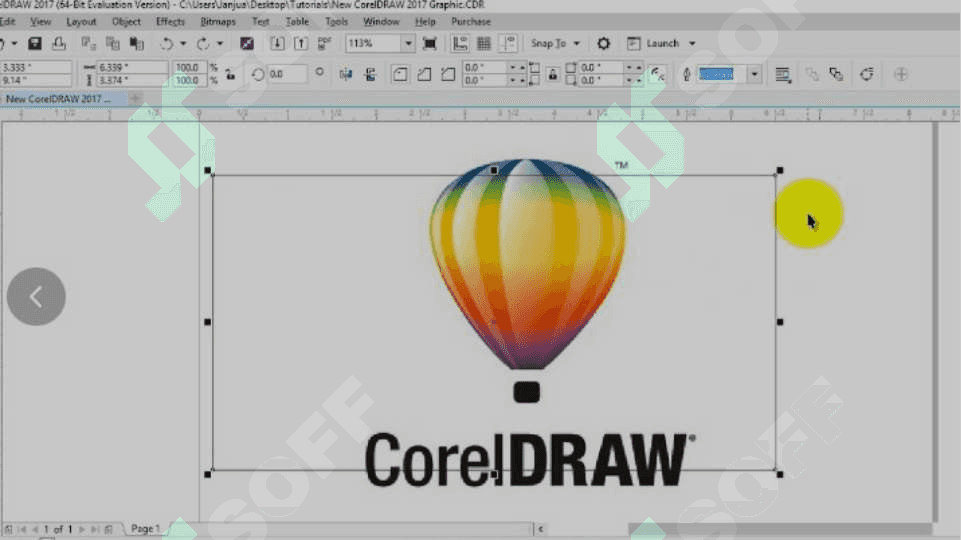Image resolution: width=961 pixels, height=540 pixels.
Task: Click the wrap text icon
Action: (x=783, y=74)
